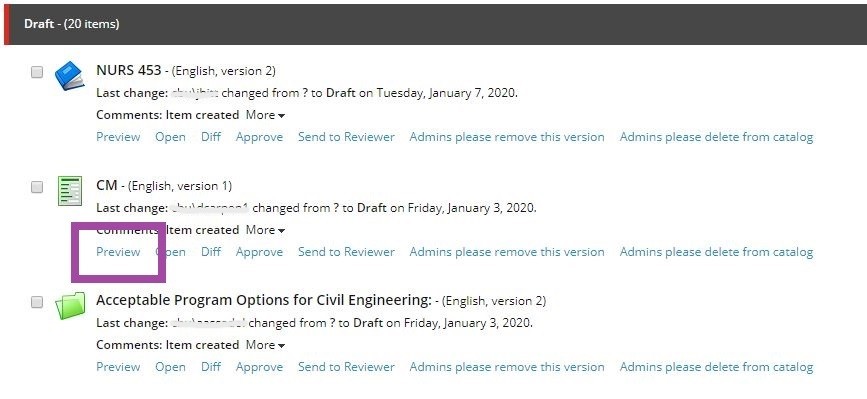
Task: Open the NURS 453 item
Action: pos(170,137)
